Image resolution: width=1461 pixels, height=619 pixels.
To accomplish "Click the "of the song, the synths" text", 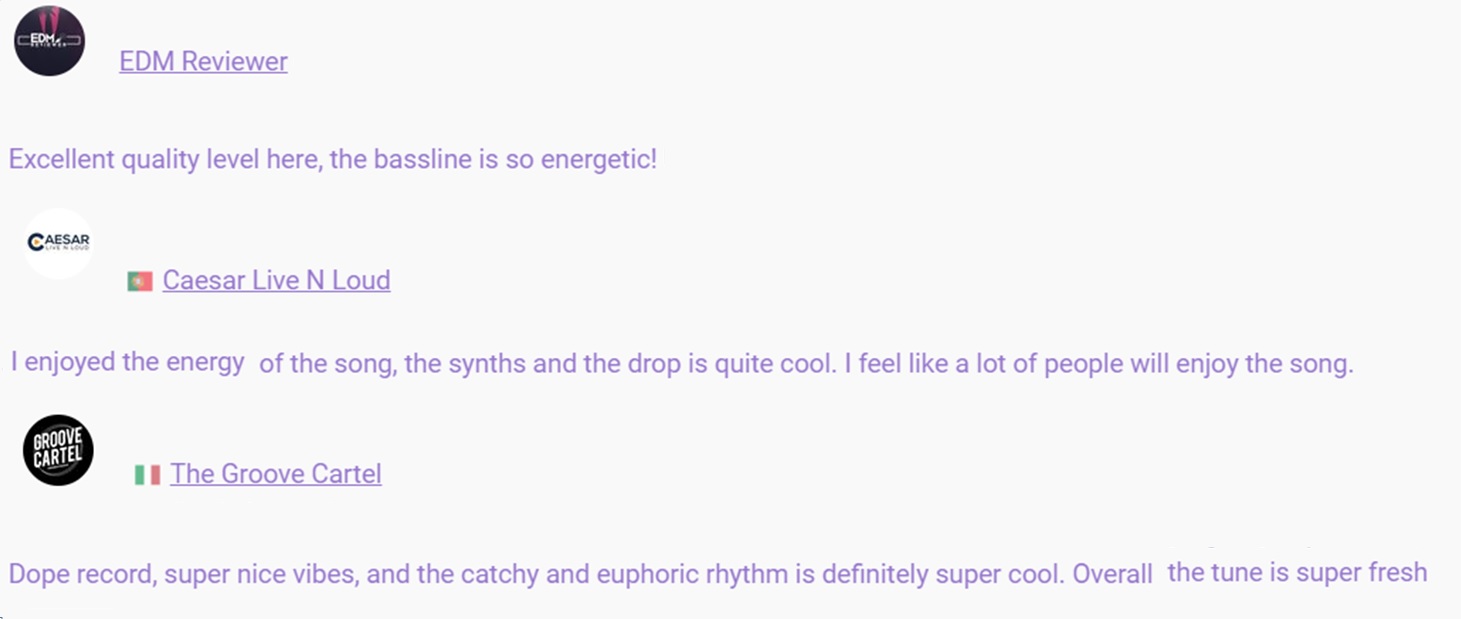I will (390, 363).
